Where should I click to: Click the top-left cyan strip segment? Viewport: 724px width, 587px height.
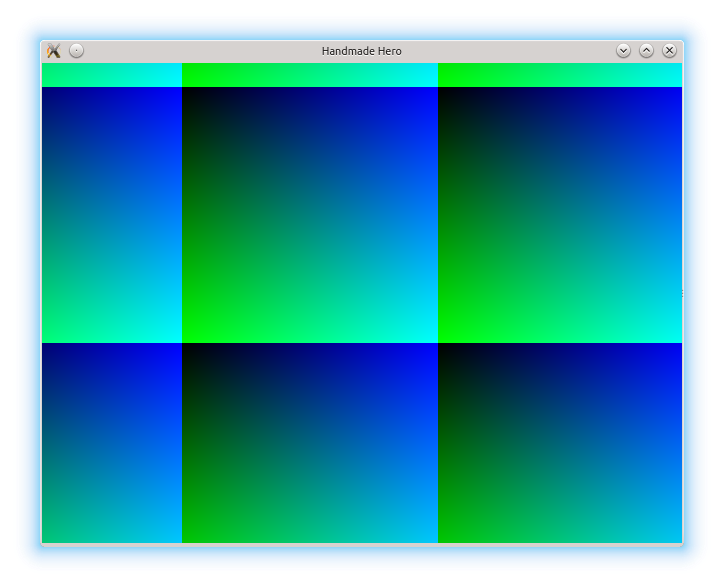tap(111, 75)
